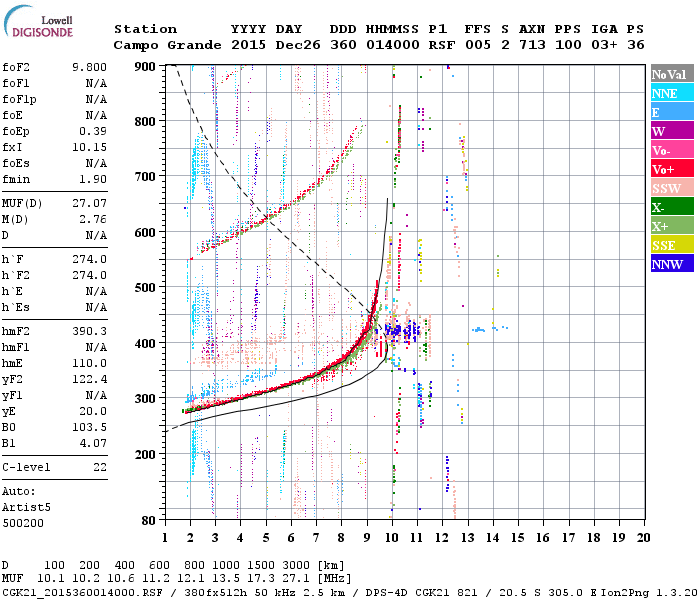Click the time 014000 in header
Screen dimensions: 700x600
click(393, 45)
